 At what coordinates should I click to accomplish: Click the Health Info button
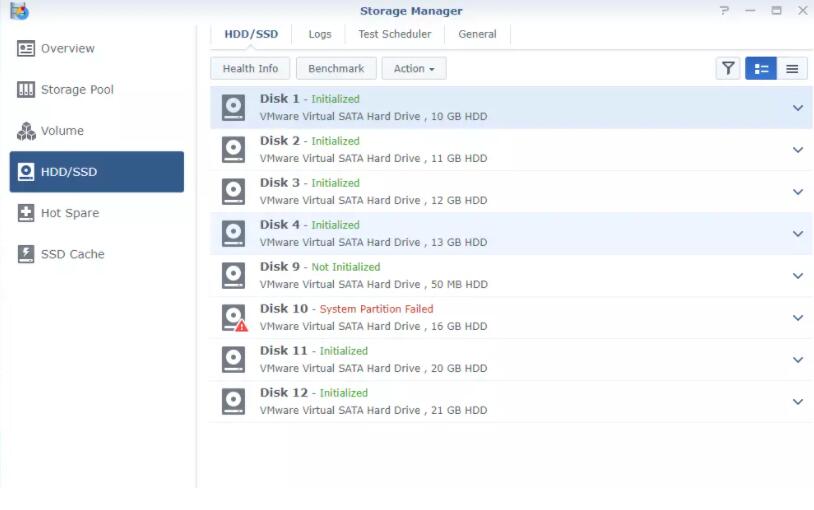tap(250, 68)
